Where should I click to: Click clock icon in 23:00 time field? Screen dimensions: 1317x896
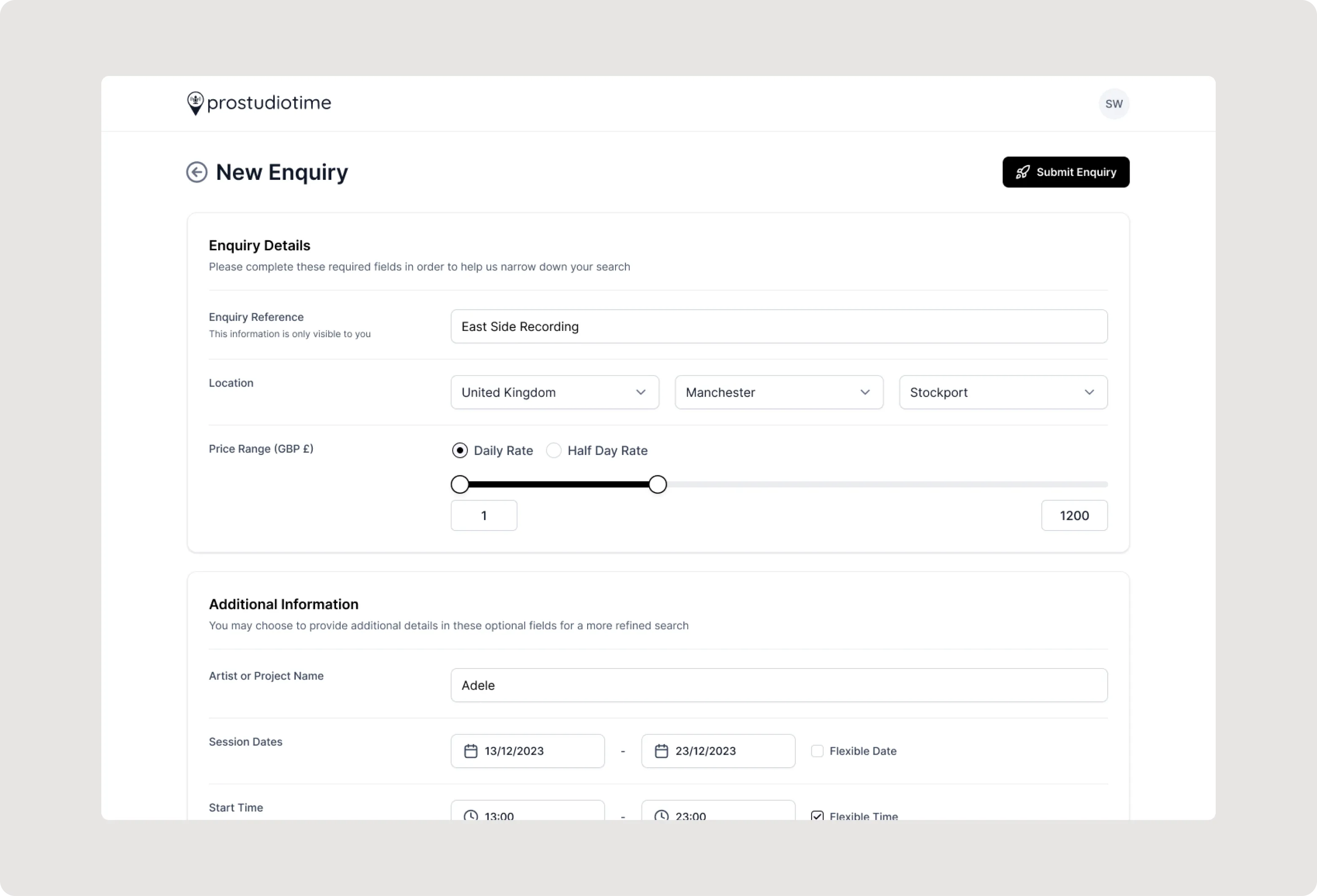click(661, 815)
